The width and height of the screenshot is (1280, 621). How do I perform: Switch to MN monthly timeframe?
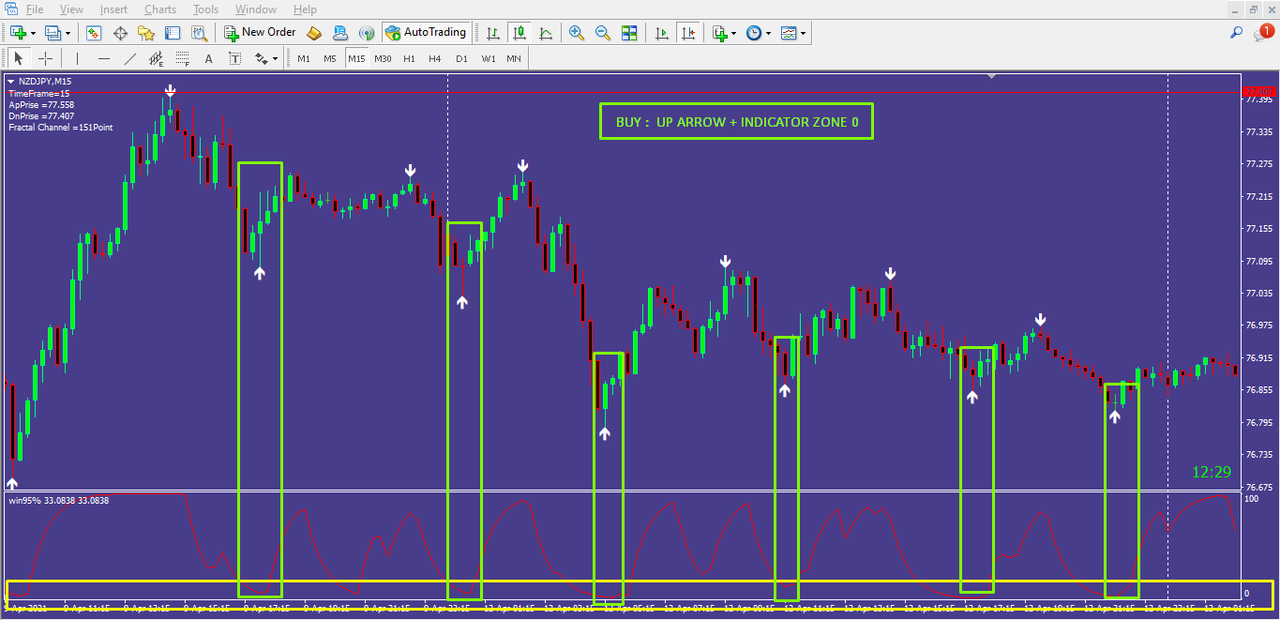point(513,58)
